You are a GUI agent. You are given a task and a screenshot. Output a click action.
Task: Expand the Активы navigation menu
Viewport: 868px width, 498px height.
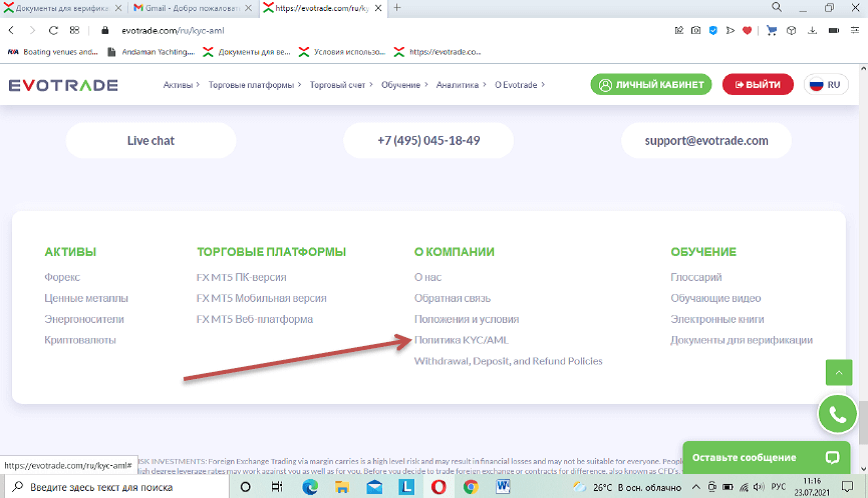pos(181,85)
